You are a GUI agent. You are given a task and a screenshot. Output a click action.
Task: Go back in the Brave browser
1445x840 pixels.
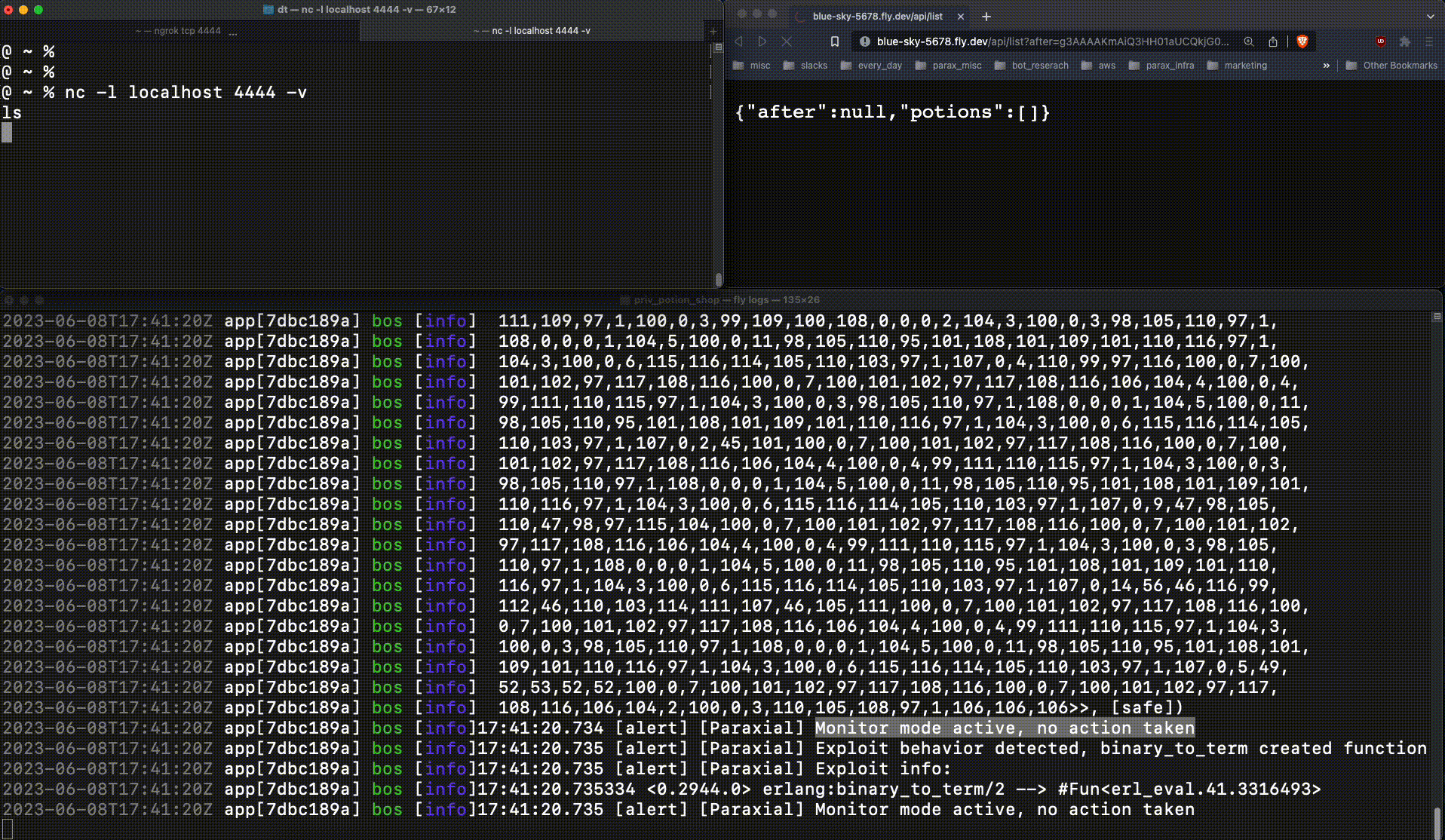pos(739,41)
